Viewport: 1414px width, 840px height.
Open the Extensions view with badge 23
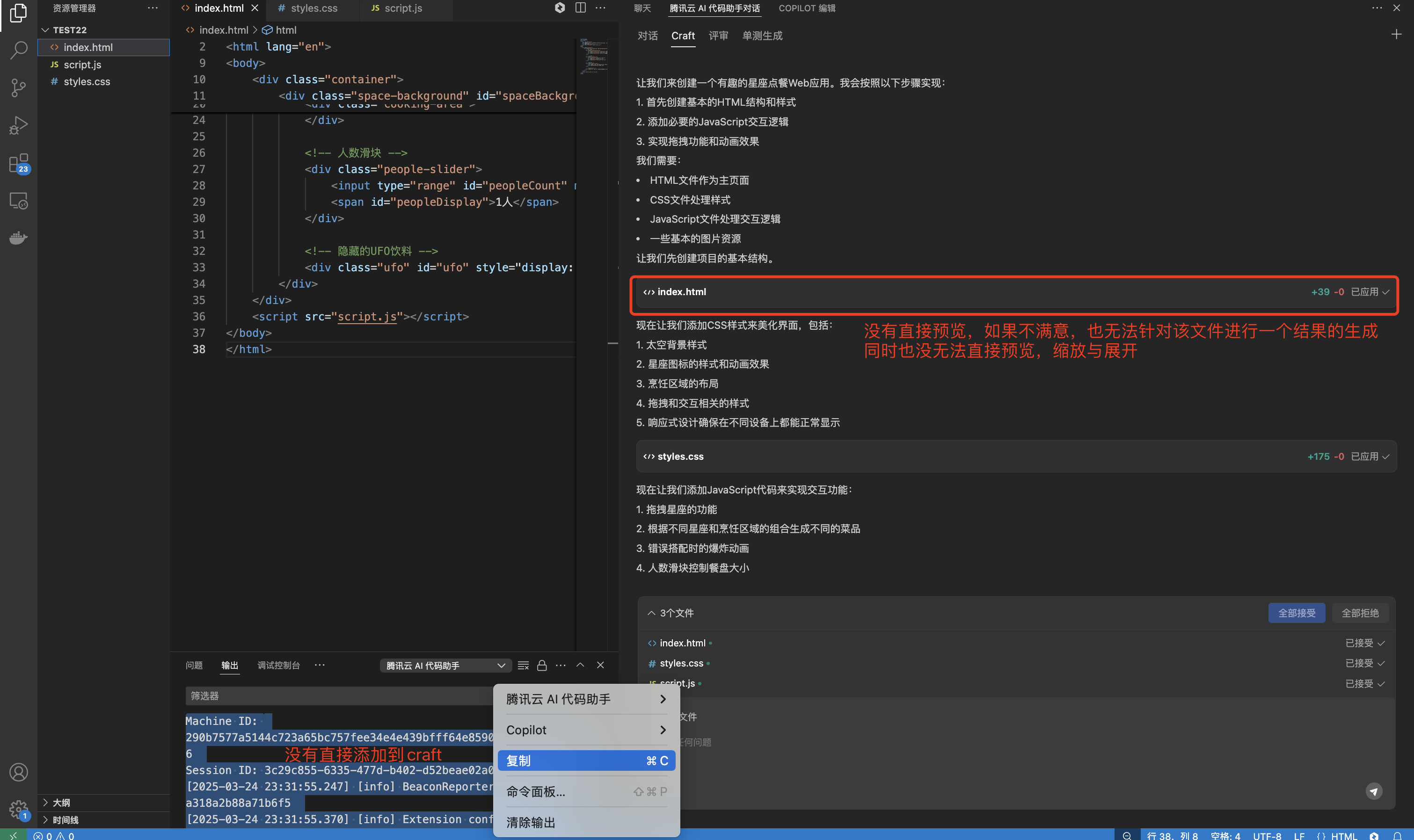pyautogui.click(x=19, y=164)
